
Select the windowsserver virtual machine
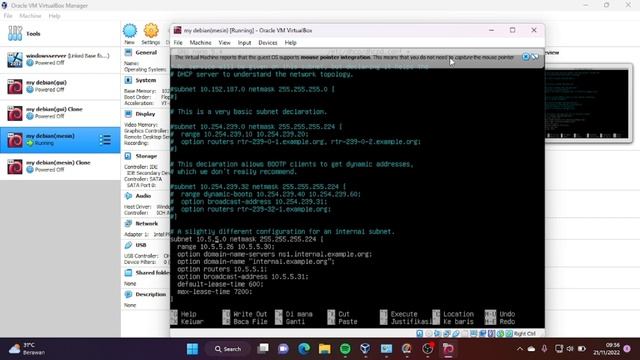coord(60,59)
